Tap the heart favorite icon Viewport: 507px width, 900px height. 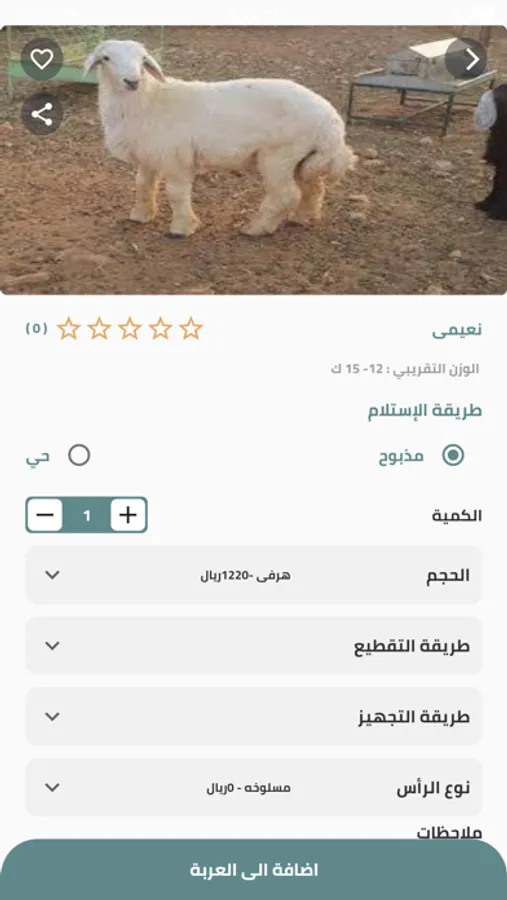click(x=42, y=59)
